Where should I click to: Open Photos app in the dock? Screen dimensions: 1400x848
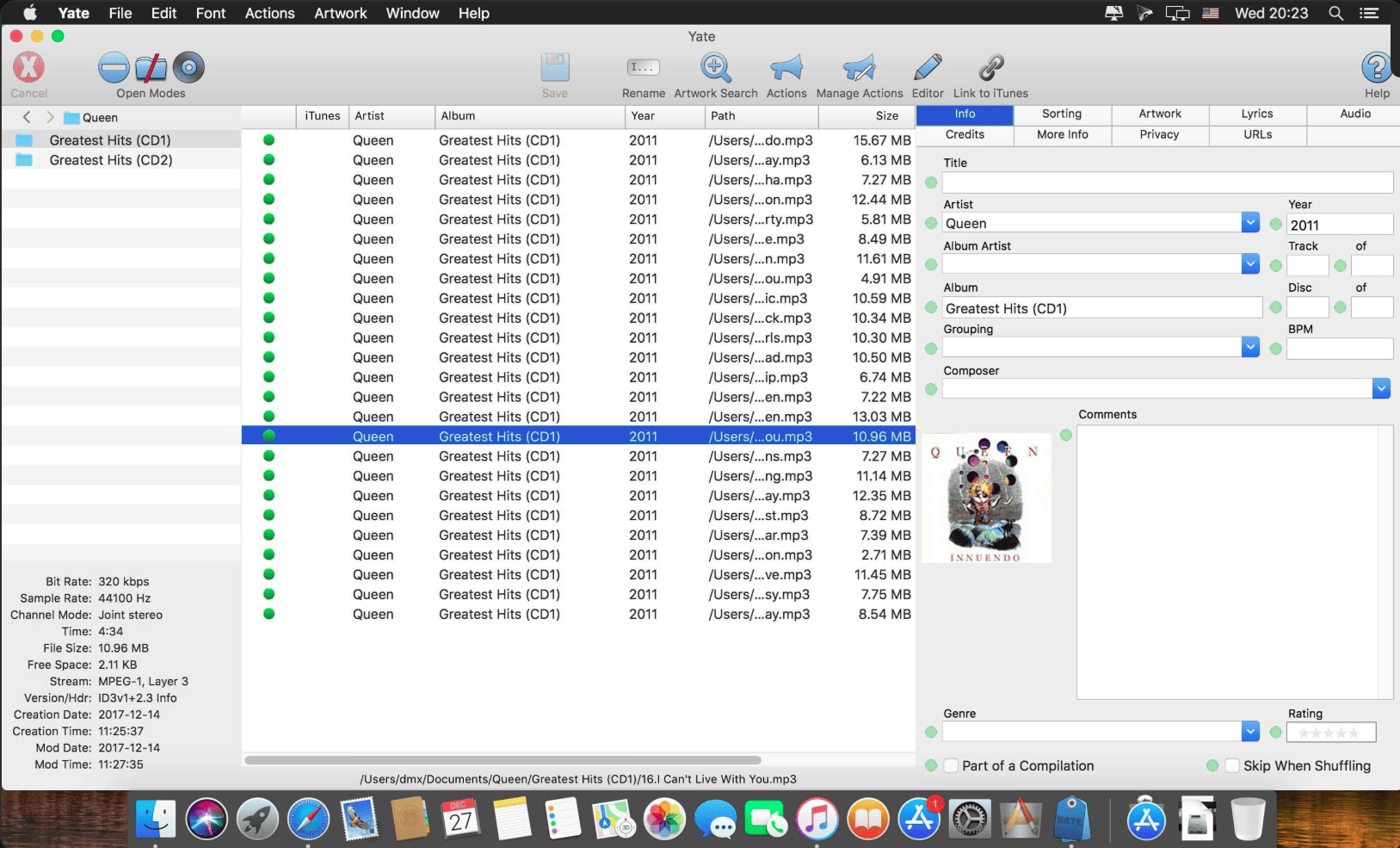[664, 819]
